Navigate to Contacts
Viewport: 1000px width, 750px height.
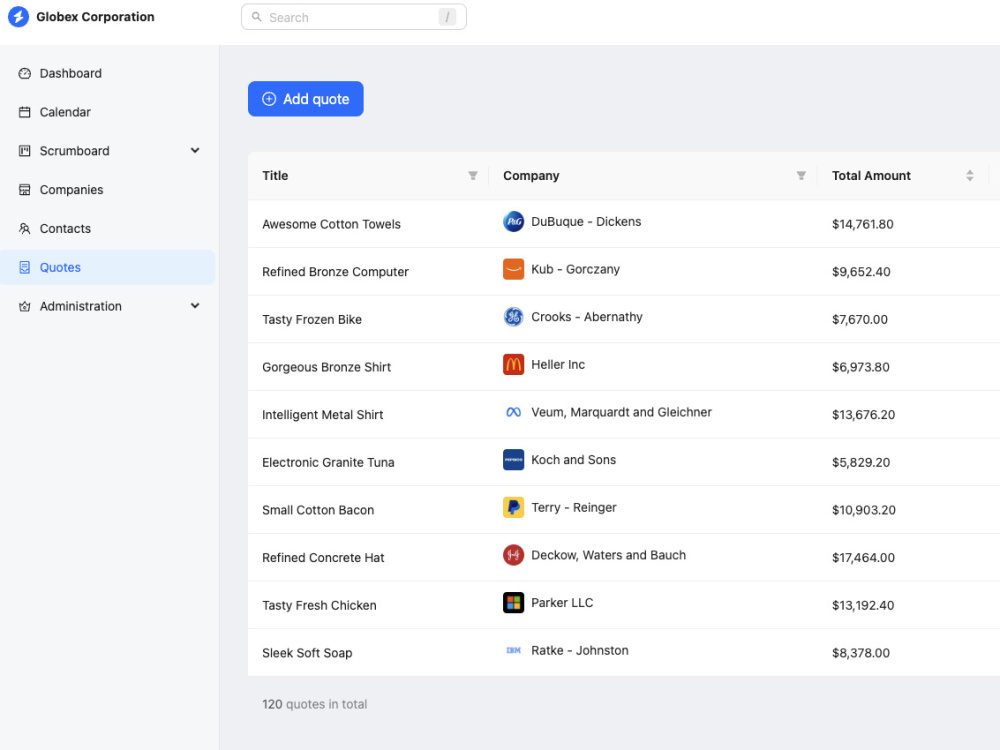click(107, 229)
